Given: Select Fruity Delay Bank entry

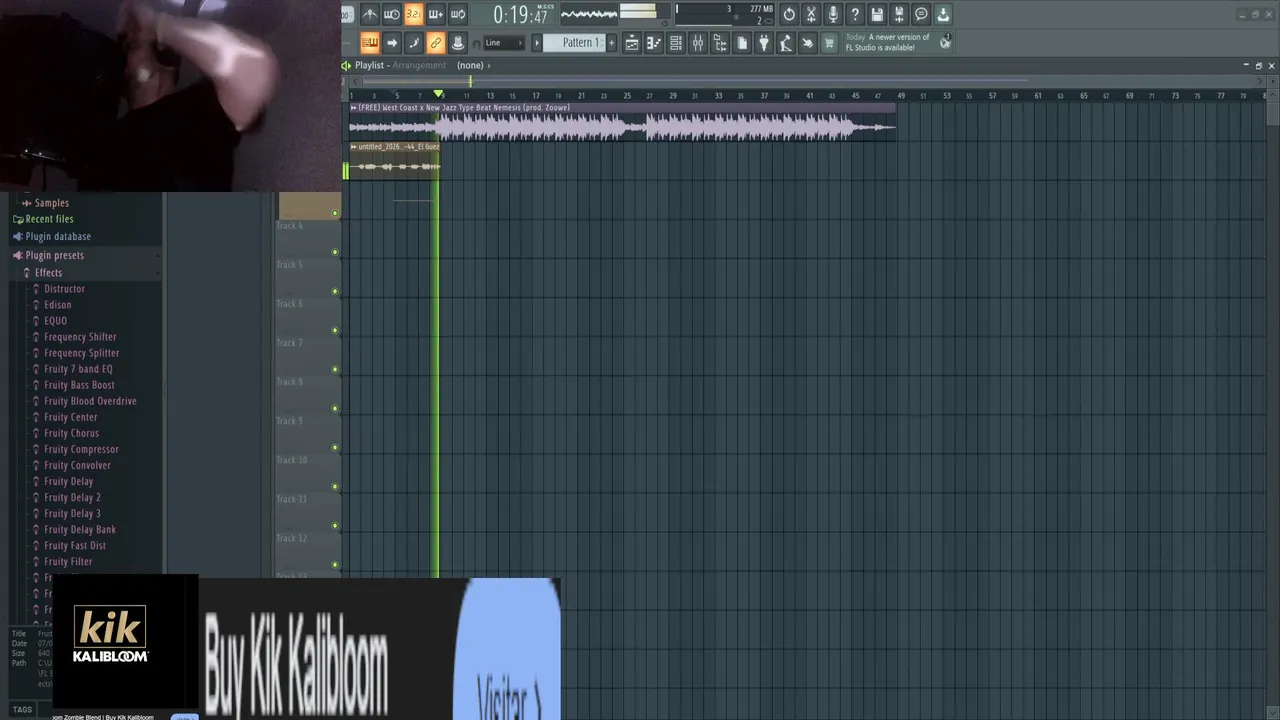Looking at the screenshot, I should (x=80, y=529).
